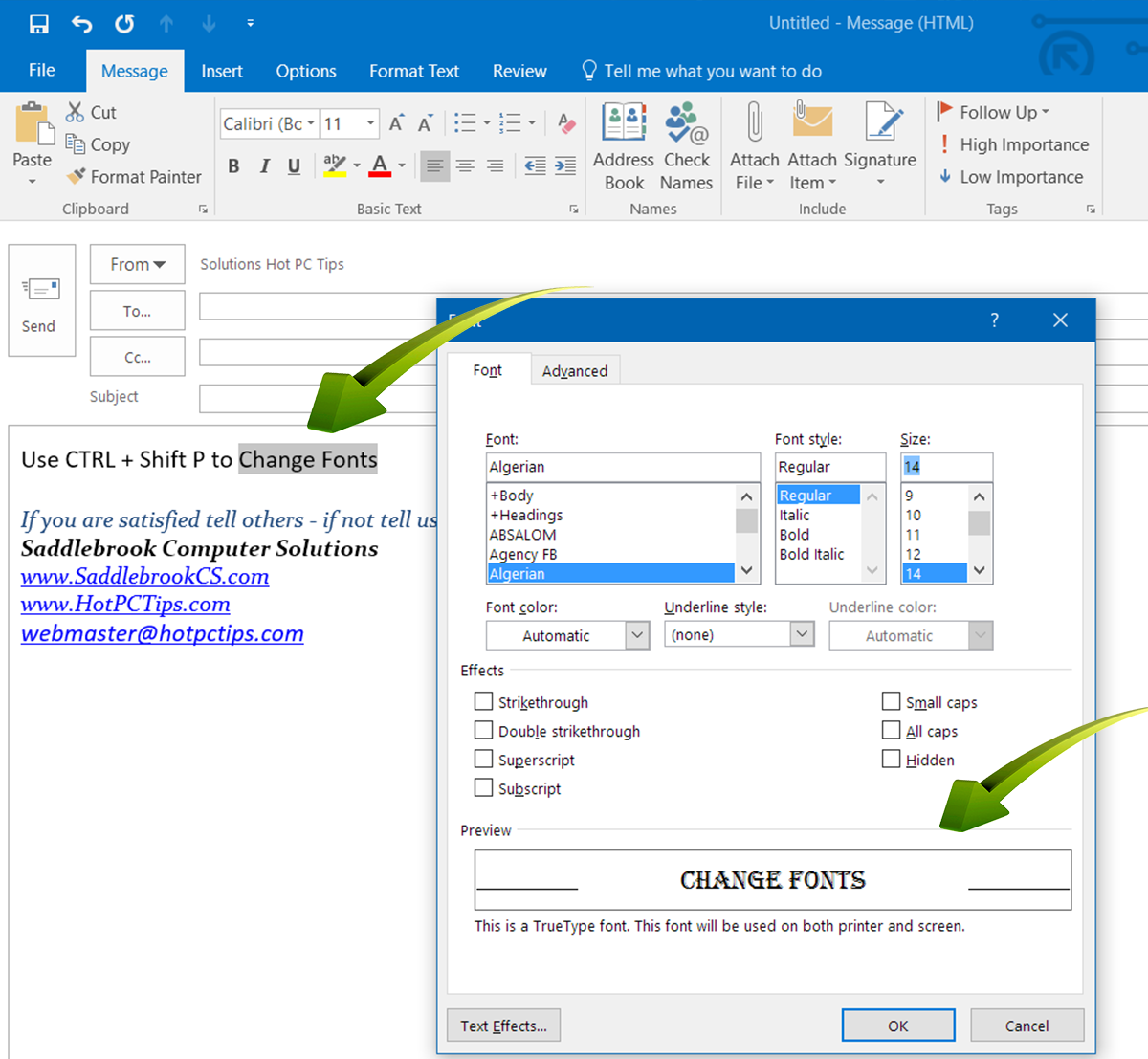Toggle underline formatting
This screenshot has width=1148, height=1059.
pyautogui.click(x=294, y=166)
